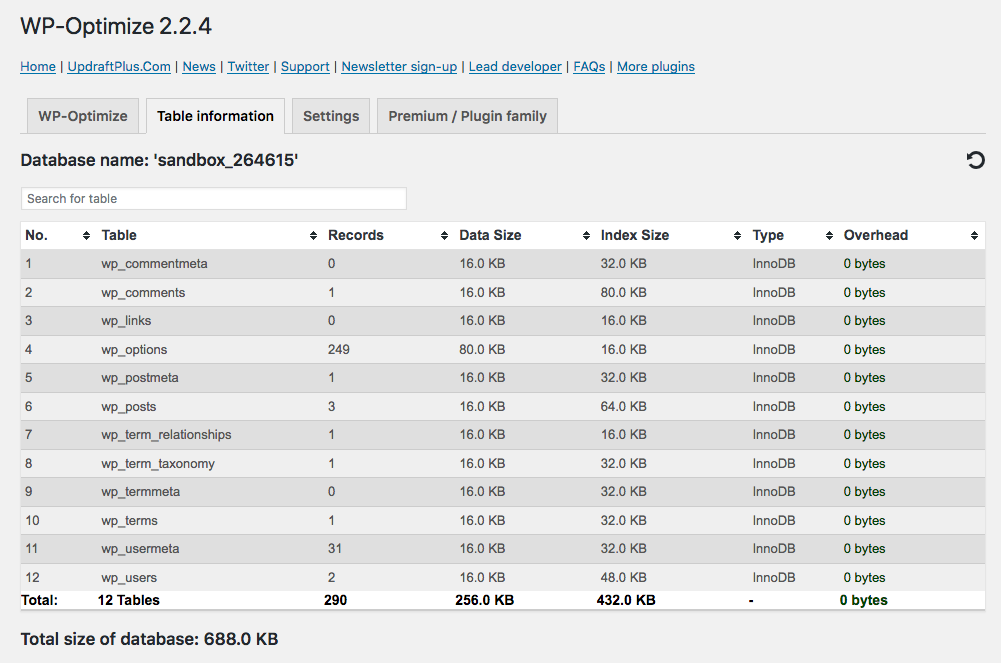The width and height of the screenshot is (1001, 663).
Task: Click the total 432.0 KB index size
Action: coord(626,600)
